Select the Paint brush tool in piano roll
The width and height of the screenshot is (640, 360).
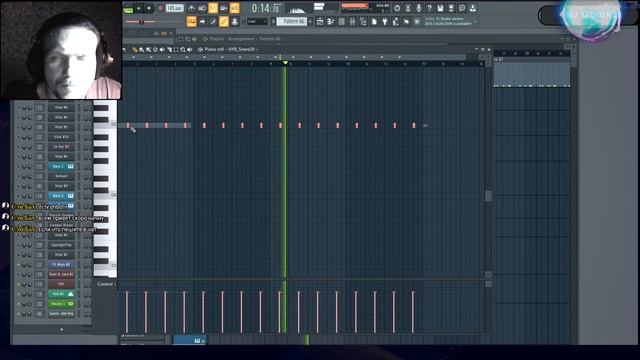[141, 49]
